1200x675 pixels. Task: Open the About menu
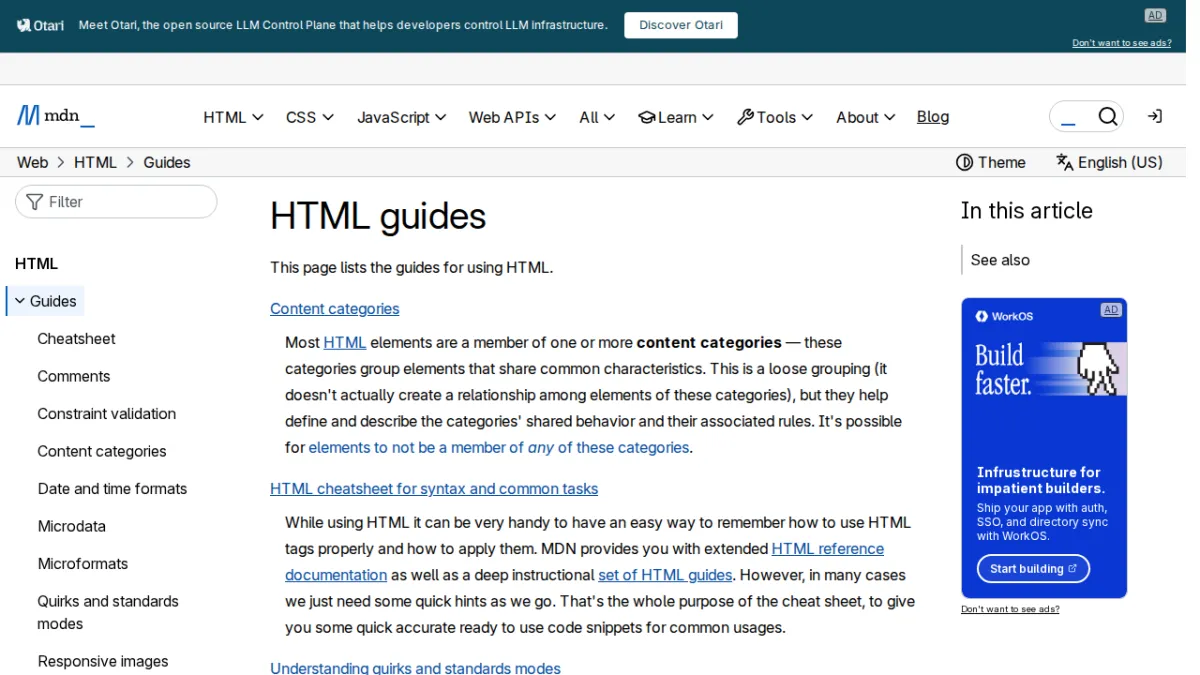point(865,117)
